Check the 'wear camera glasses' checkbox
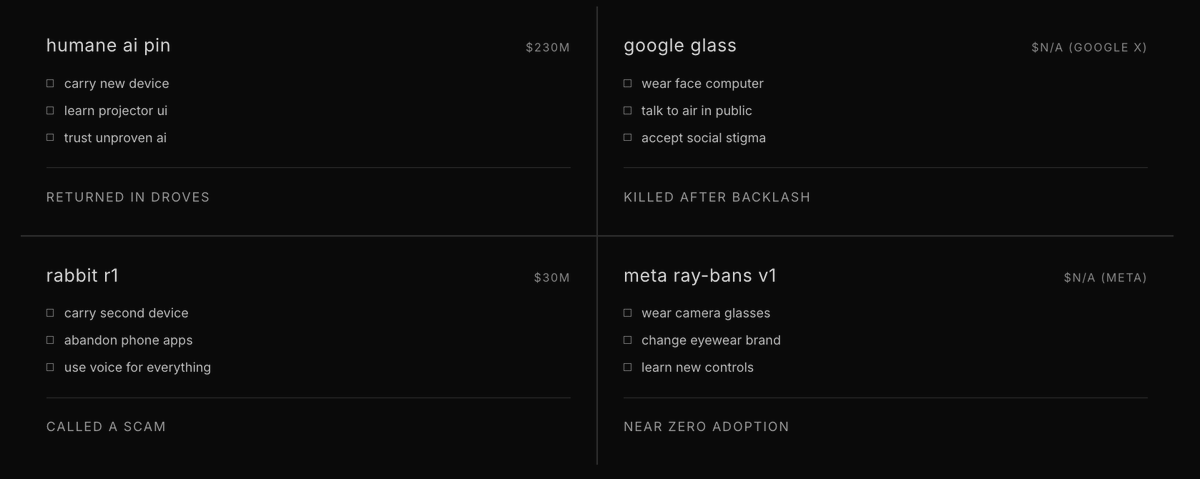 [628, 314]
